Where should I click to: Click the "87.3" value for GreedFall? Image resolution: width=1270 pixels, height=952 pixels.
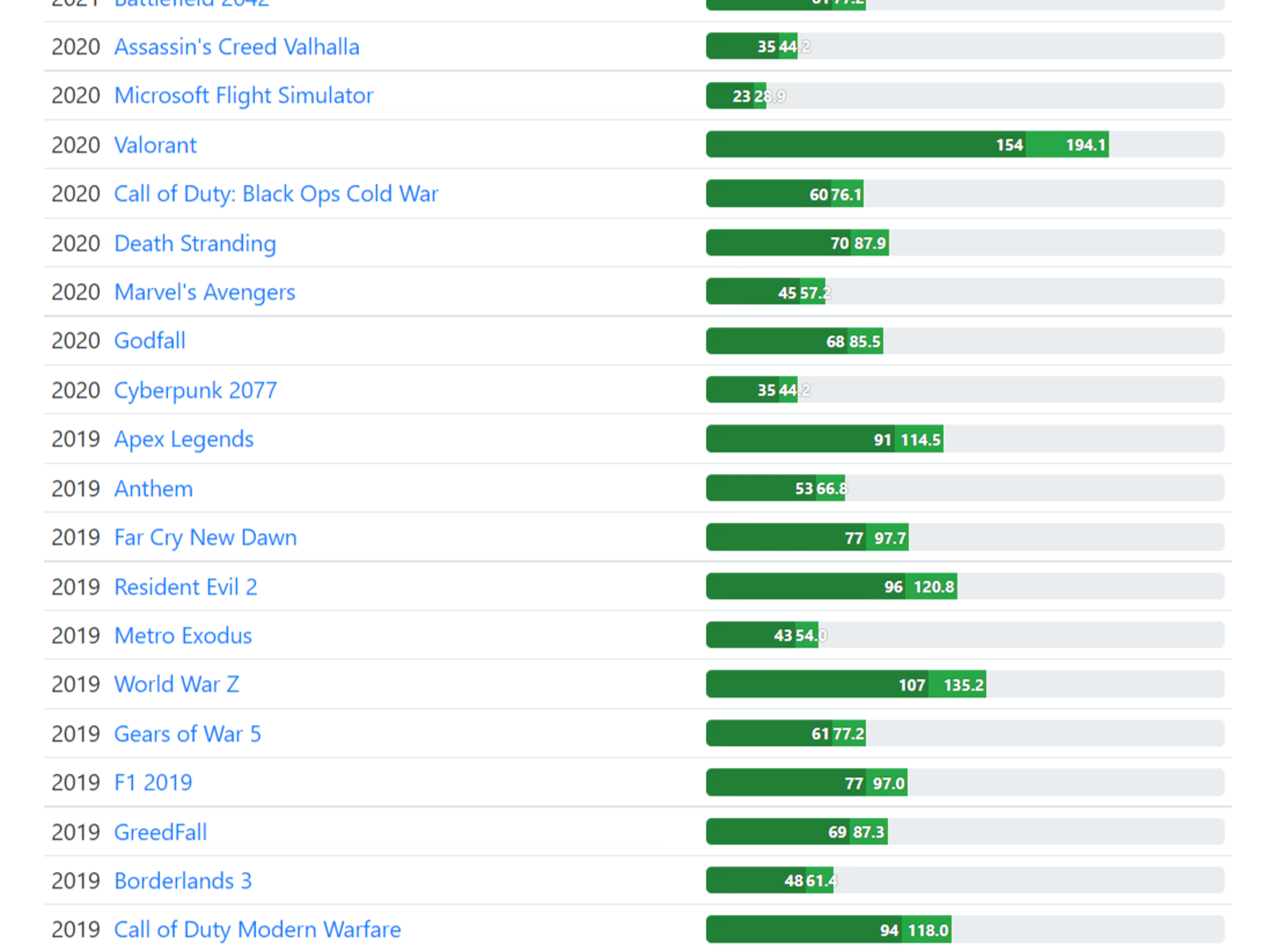[x=868, y=832]
